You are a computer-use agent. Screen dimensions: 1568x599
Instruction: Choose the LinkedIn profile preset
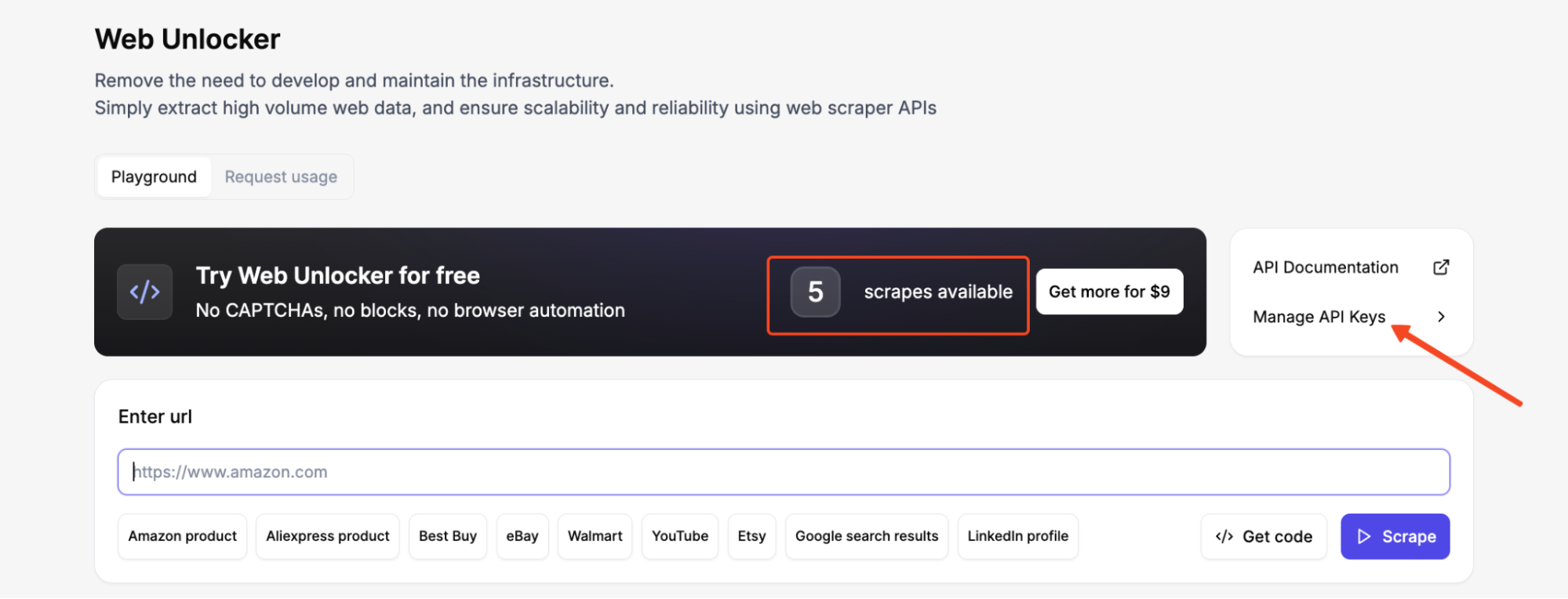click(1018, 536)
